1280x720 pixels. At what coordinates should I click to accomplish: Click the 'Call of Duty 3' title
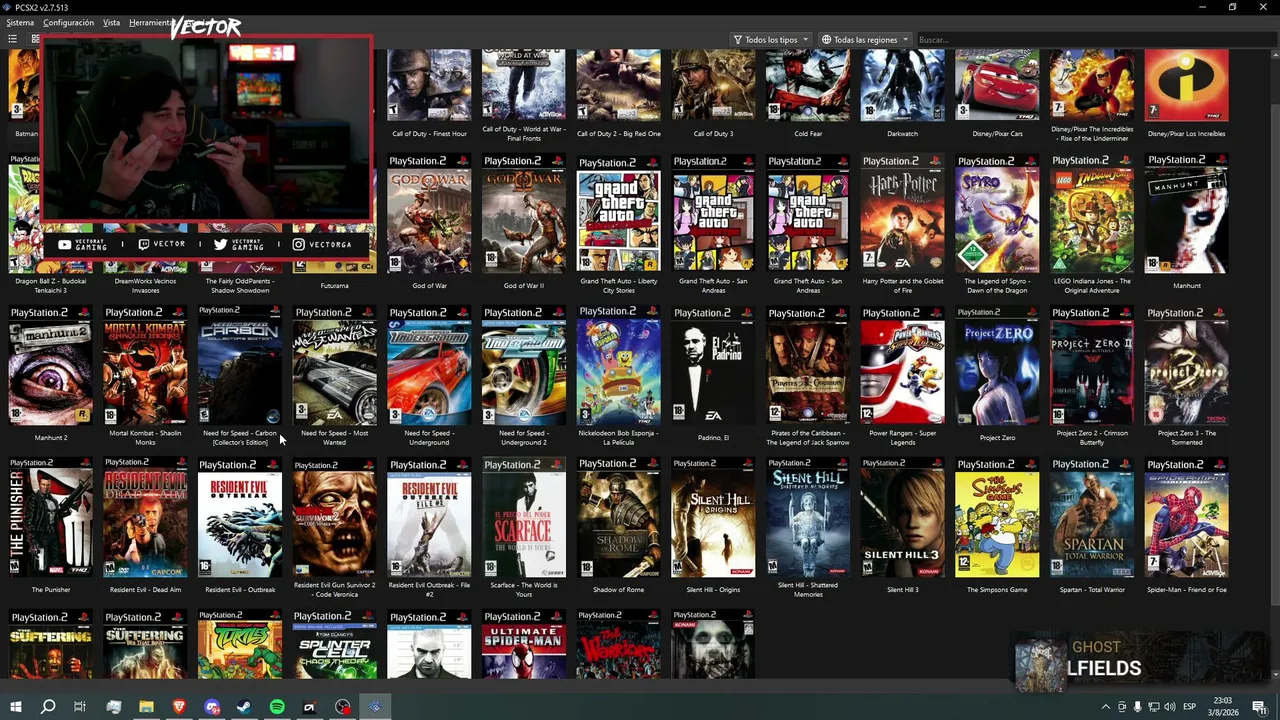(713, 134)
